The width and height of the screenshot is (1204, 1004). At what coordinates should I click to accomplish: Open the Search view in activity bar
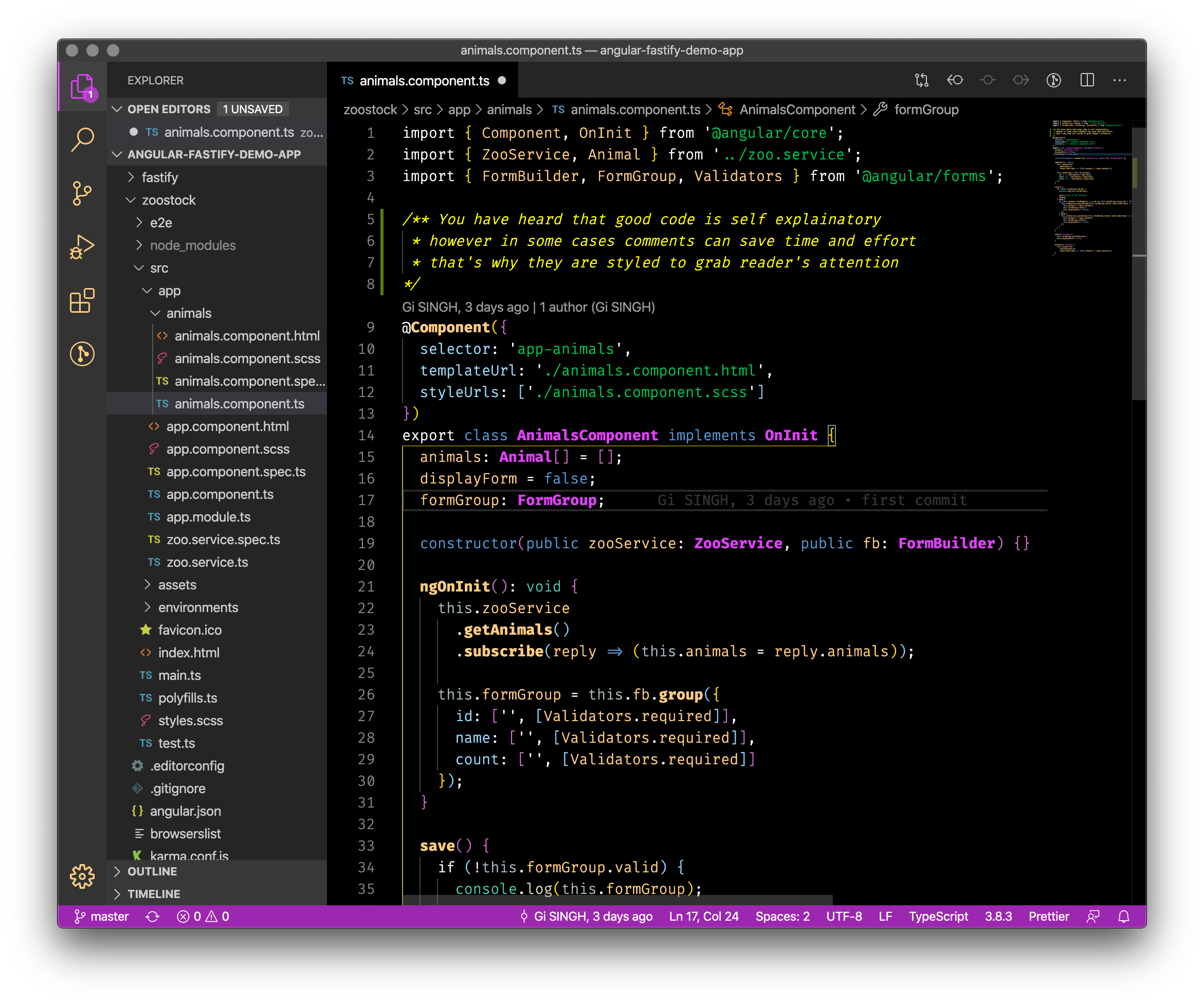82,139
